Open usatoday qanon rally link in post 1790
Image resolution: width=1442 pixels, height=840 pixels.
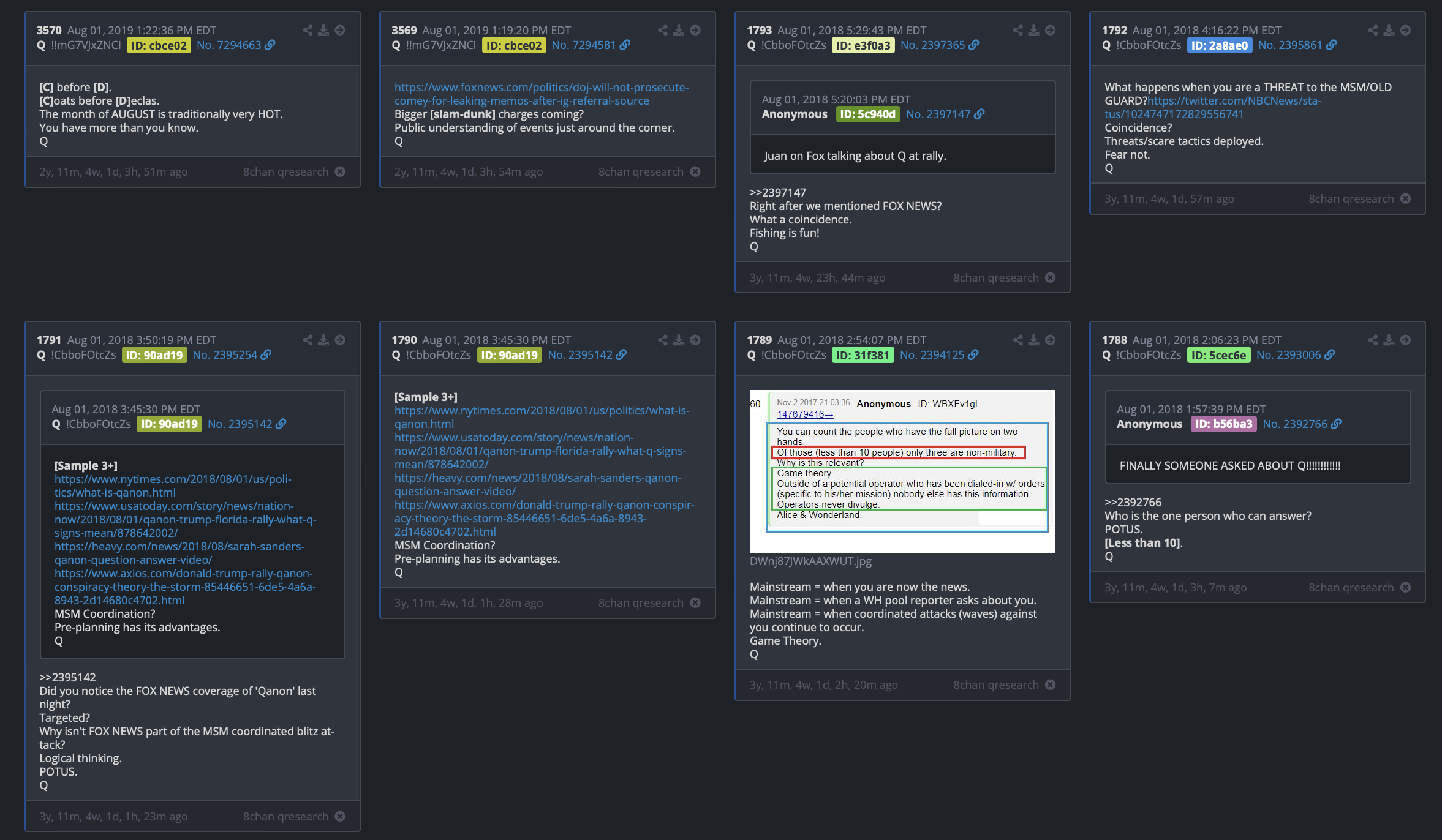(x=540, y=451)
